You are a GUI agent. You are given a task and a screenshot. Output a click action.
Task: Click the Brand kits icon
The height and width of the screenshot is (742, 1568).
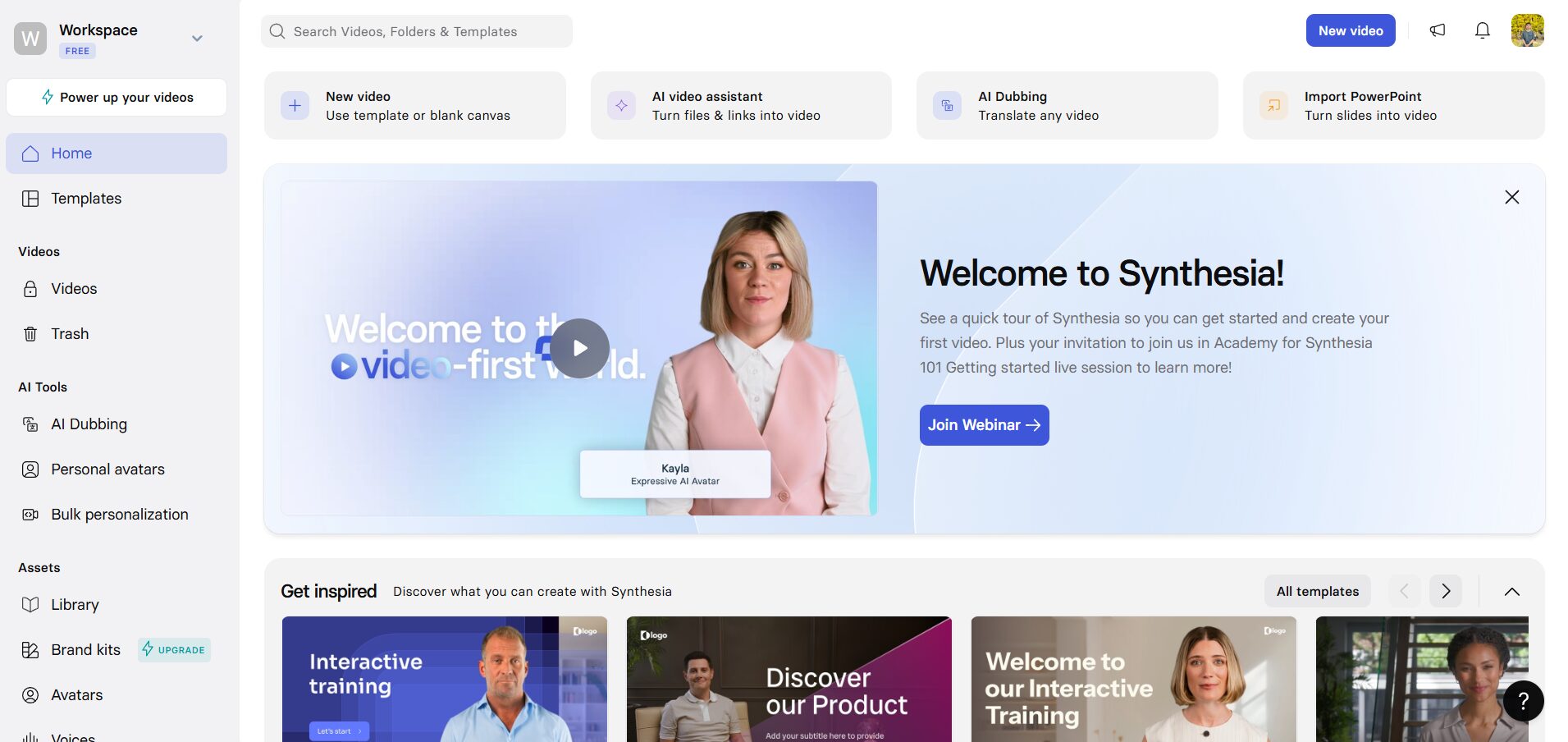[30, 650]
